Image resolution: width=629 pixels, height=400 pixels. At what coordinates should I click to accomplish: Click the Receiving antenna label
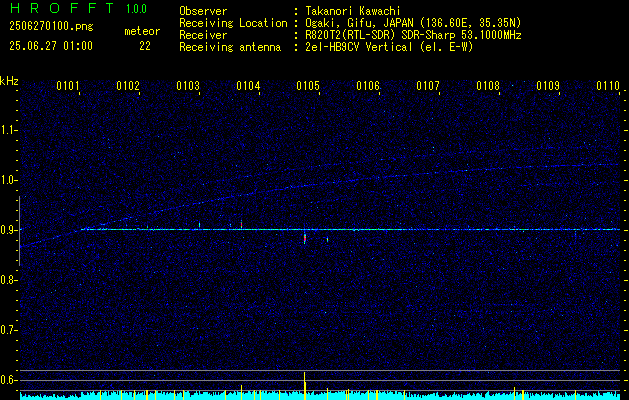(230, 47)
